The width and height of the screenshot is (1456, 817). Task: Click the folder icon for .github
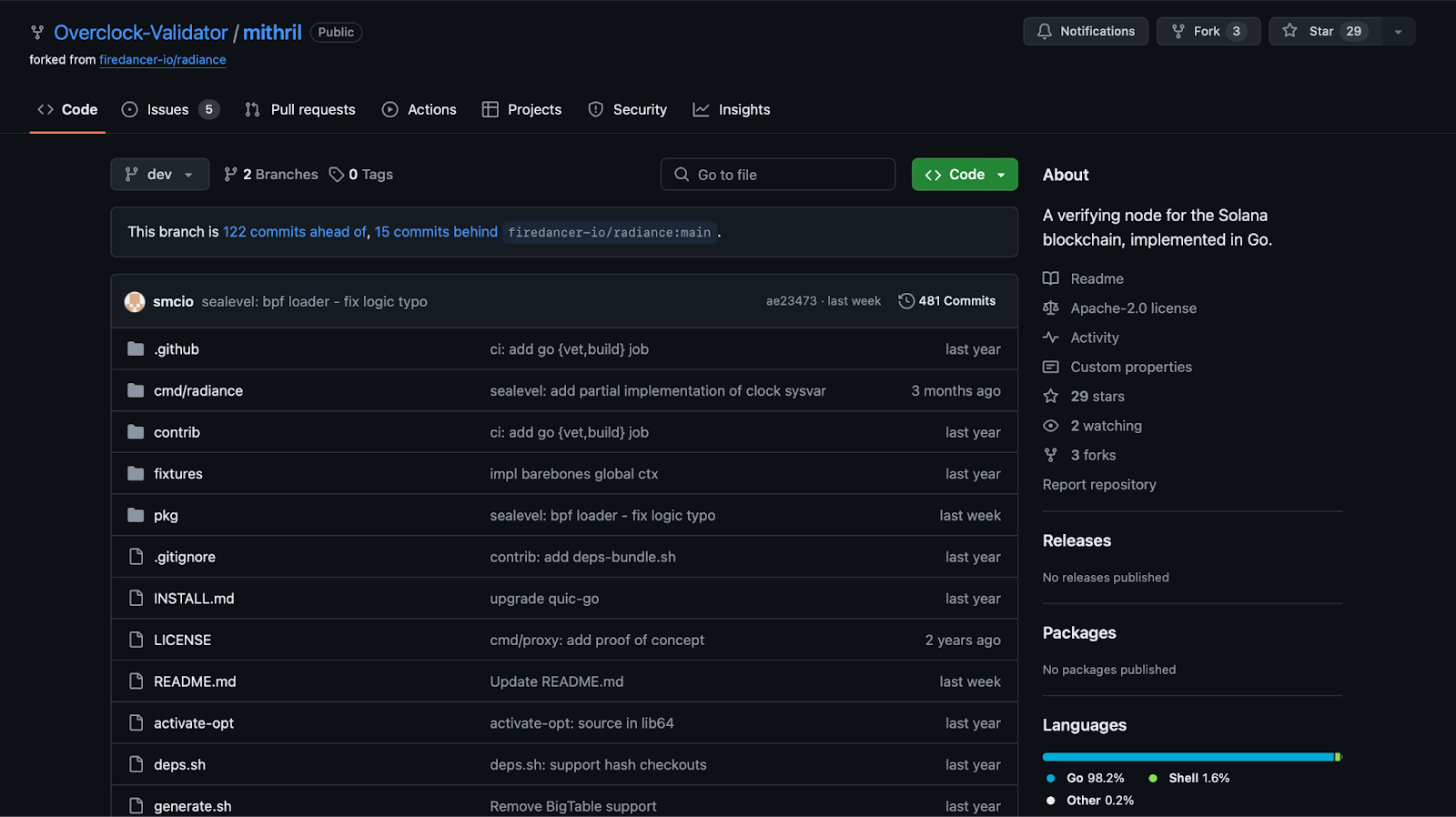point(136,349)
